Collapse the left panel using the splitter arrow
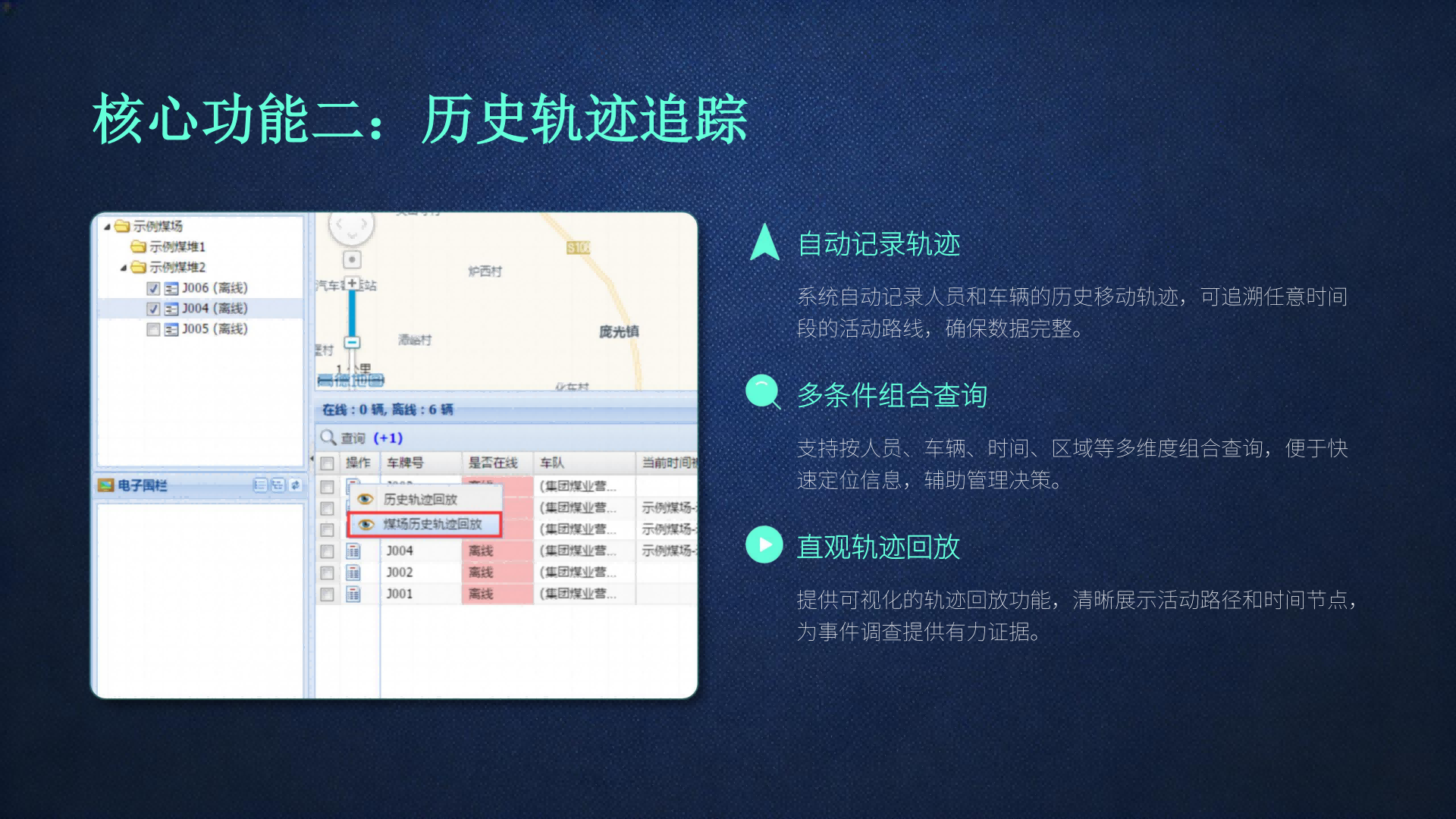The height and width of the screenshot is (819, 1456). (311, 459)
